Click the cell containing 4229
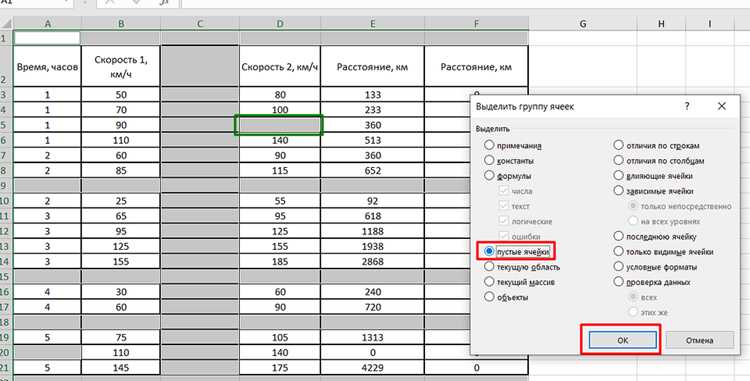Screen dimensions: 750x381 click(x=372, y=368)
